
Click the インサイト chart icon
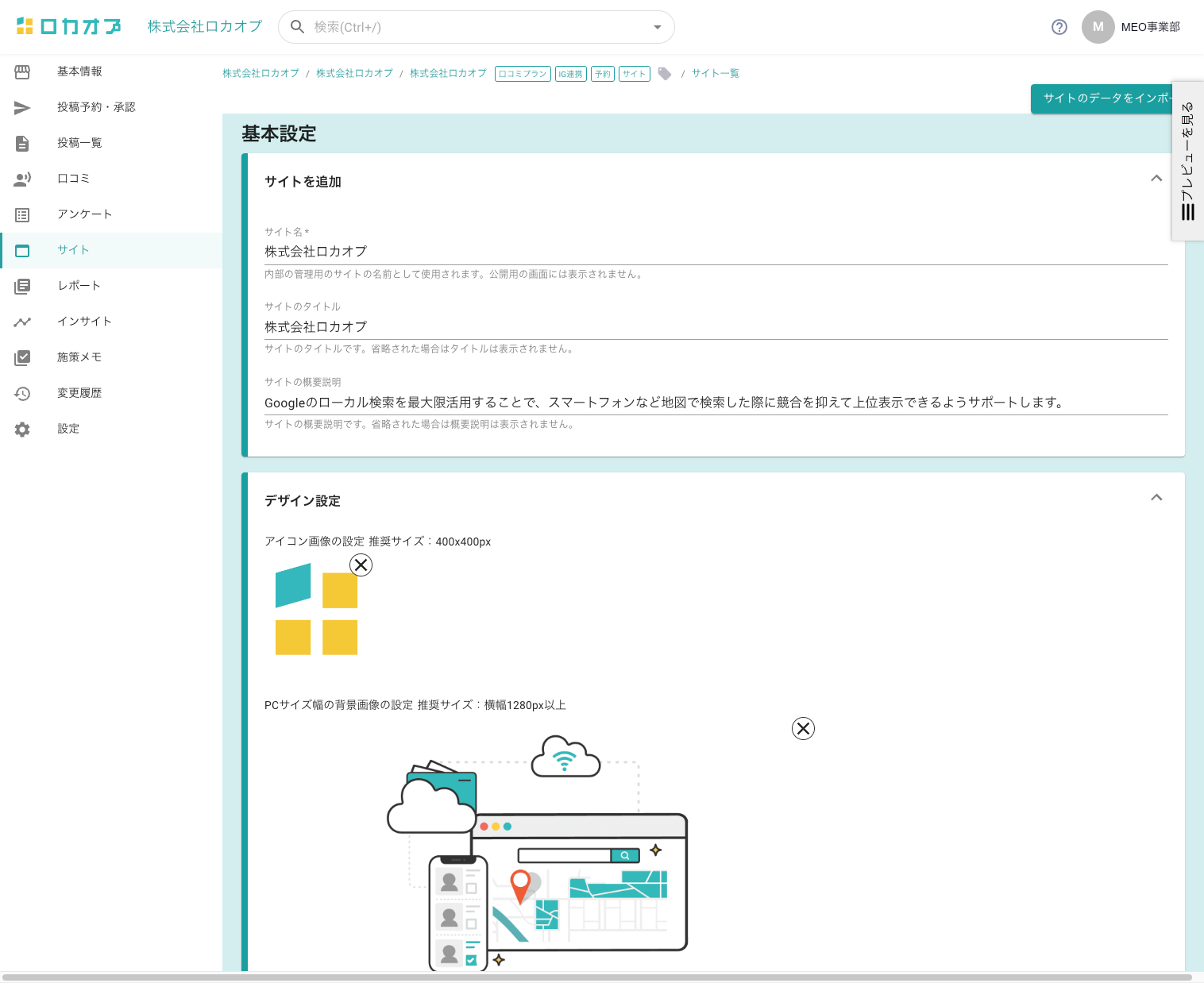pyautogui.click(x=22, y=322)
